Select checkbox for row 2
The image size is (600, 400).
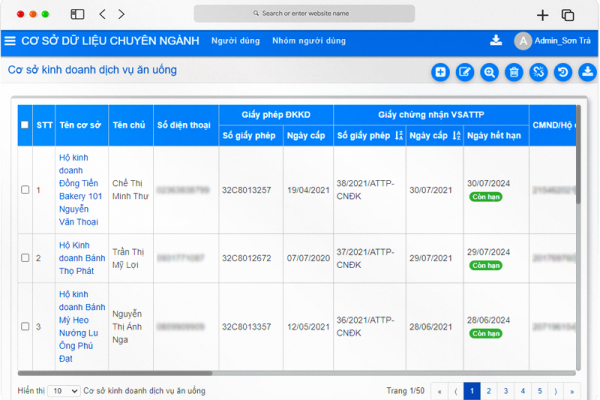pos(25,258)
